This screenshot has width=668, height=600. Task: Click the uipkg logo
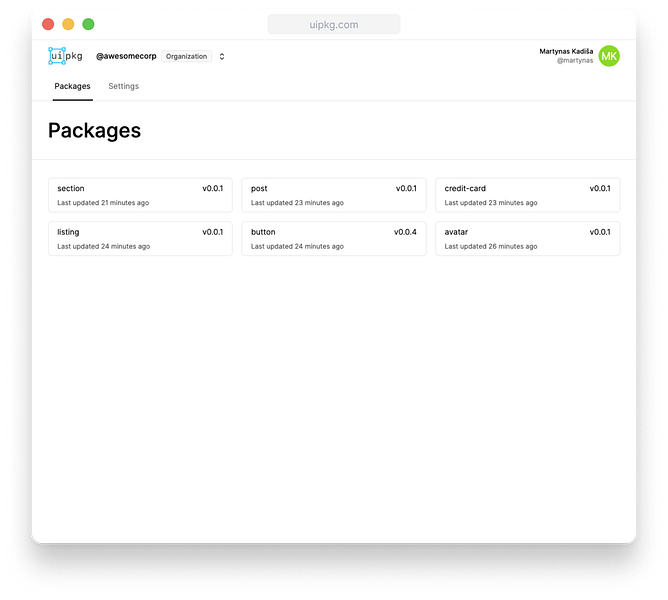(65, 56)
